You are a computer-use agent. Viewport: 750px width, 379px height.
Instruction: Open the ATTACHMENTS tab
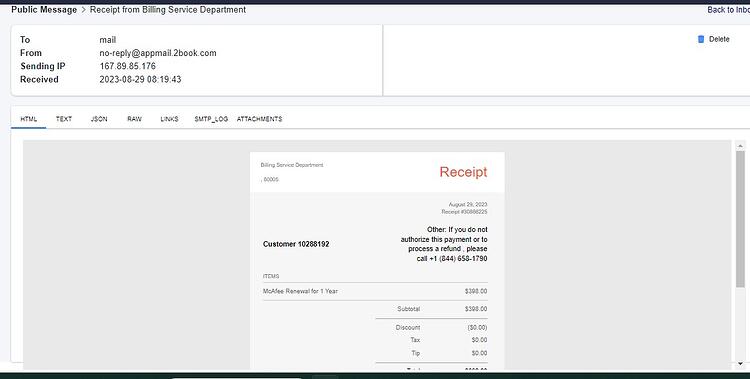click(x=259, y=119)
